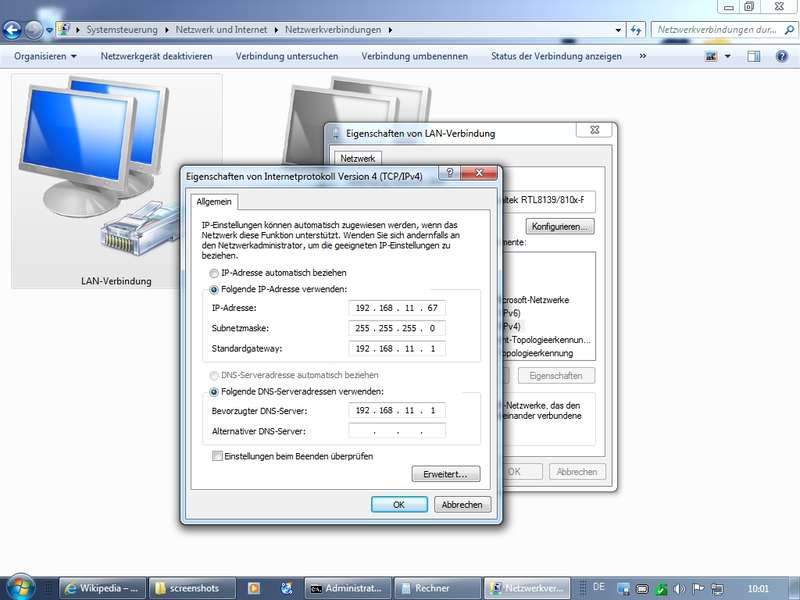The height and width of the screenshot is (600, 800).
Task: Click the Erweitert button
Action: 446,474
